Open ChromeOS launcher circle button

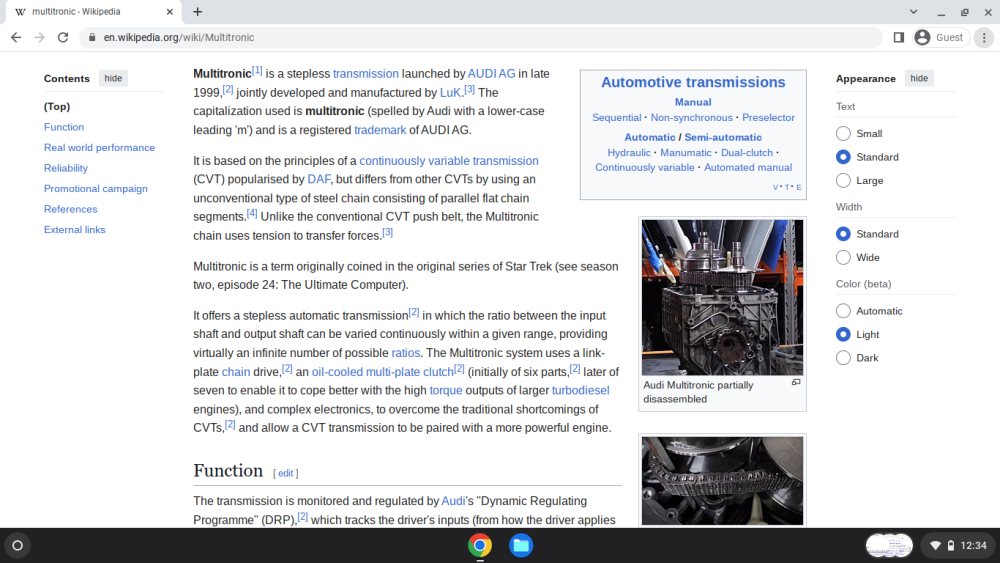17,546
